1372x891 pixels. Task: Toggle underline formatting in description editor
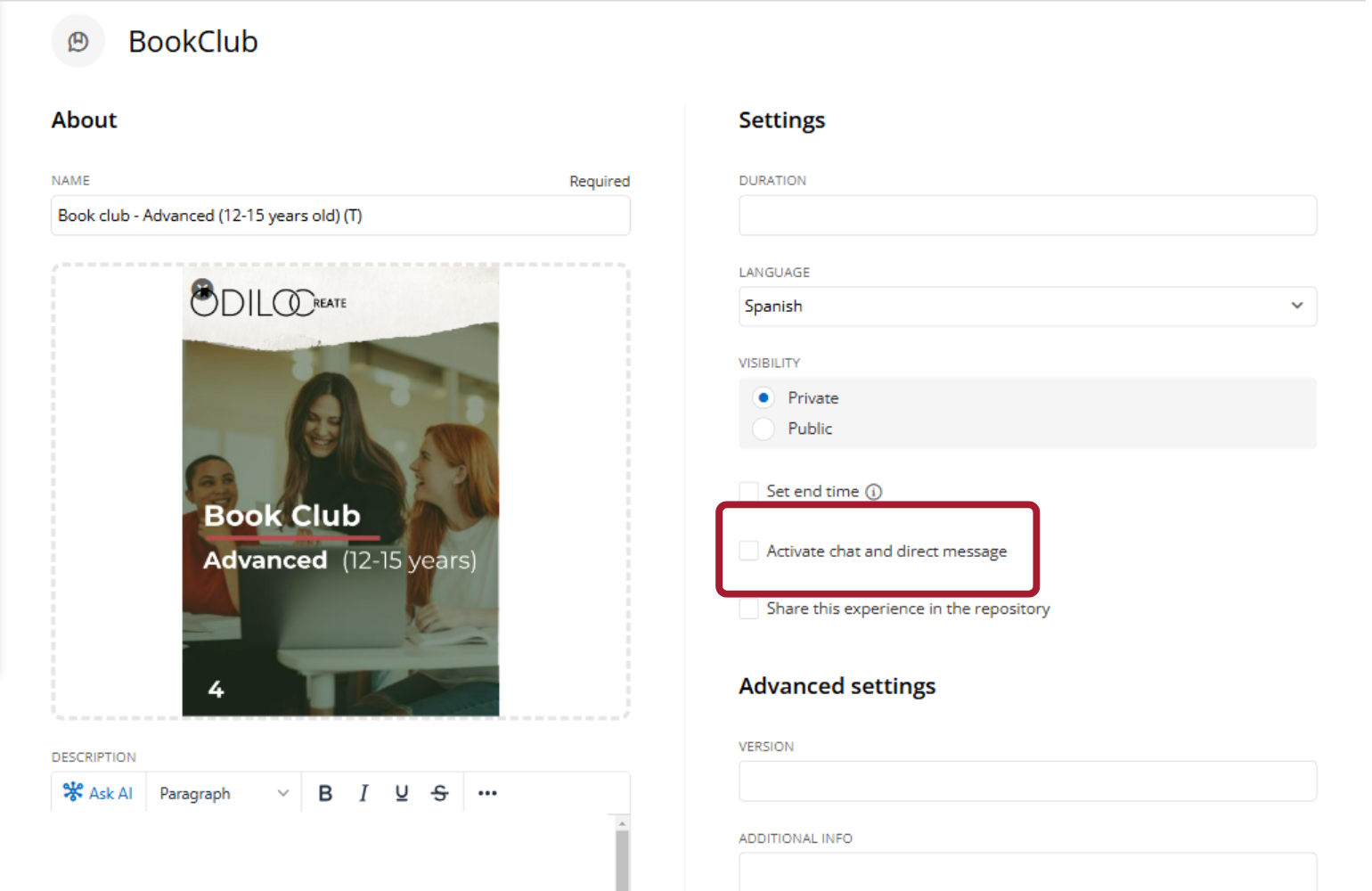402,793
